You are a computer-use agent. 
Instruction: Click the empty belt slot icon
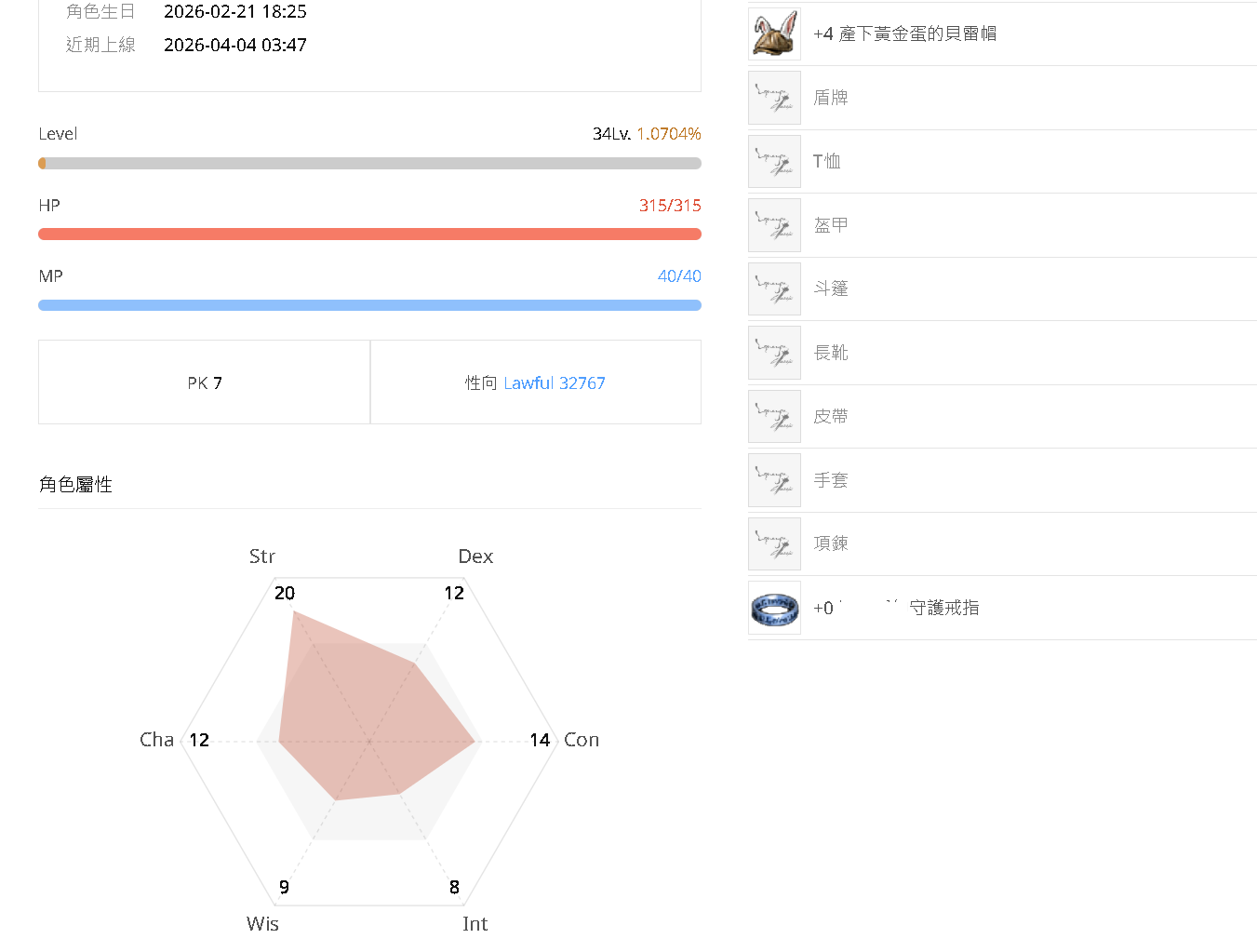coord(774,417)
